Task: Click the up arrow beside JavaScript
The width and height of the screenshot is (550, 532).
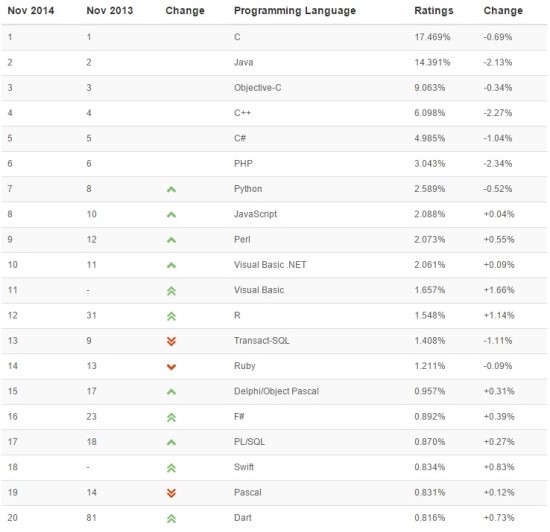Action: tap(171, 215)
